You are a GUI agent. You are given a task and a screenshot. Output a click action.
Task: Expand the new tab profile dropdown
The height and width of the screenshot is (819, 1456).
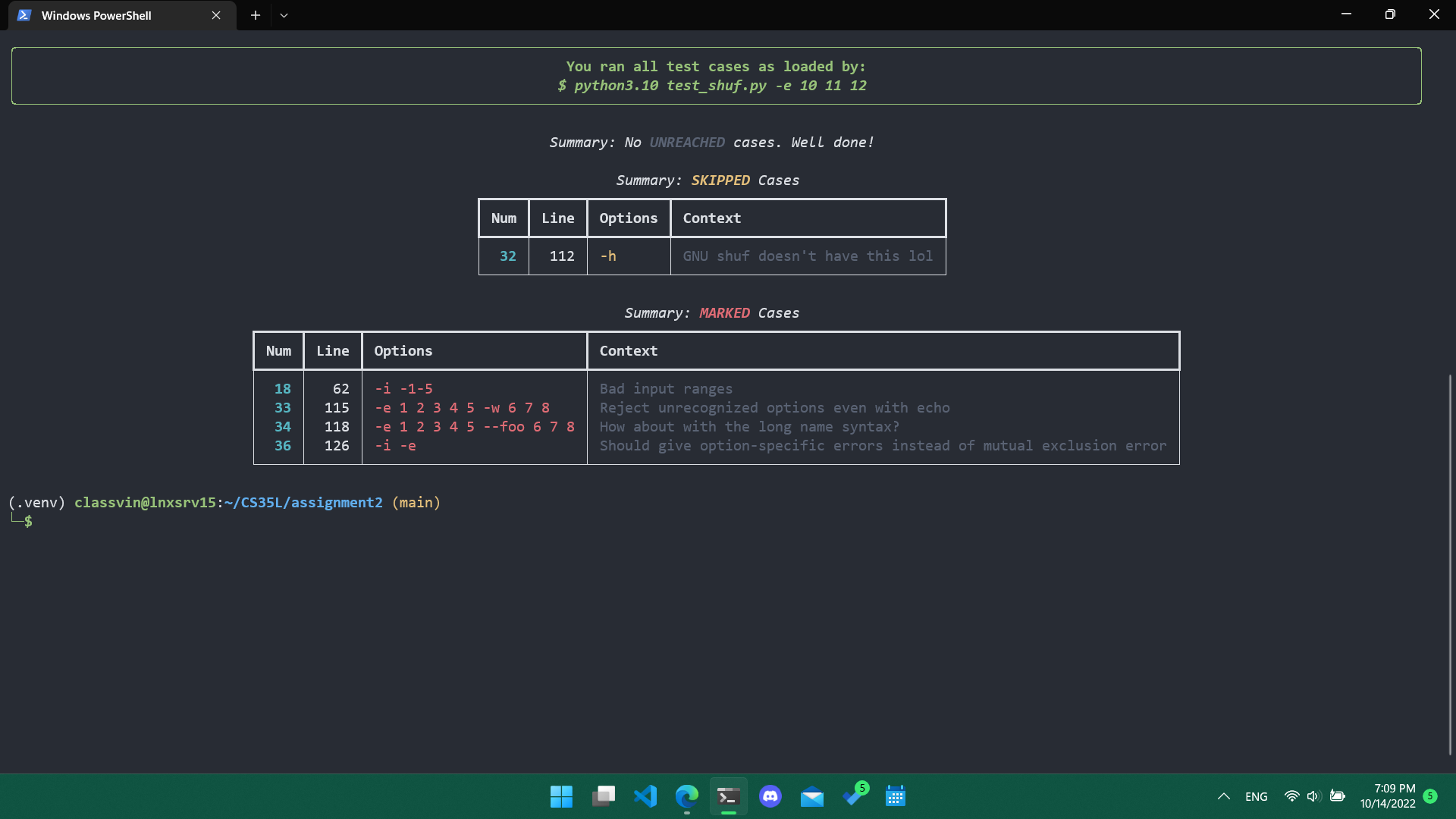tap(284, 15)
